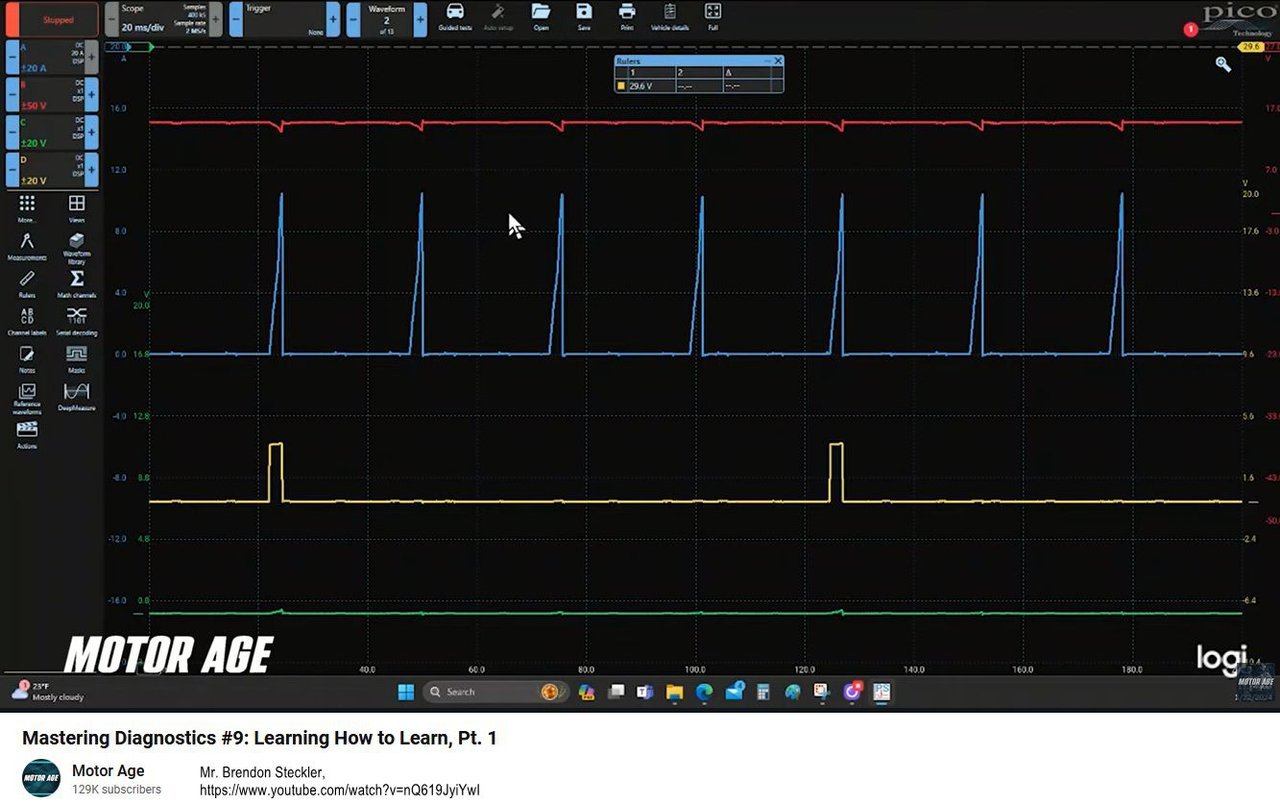Open Serial decoding tool
This screenshot has height=804, width=1280.
click(77, 320)
